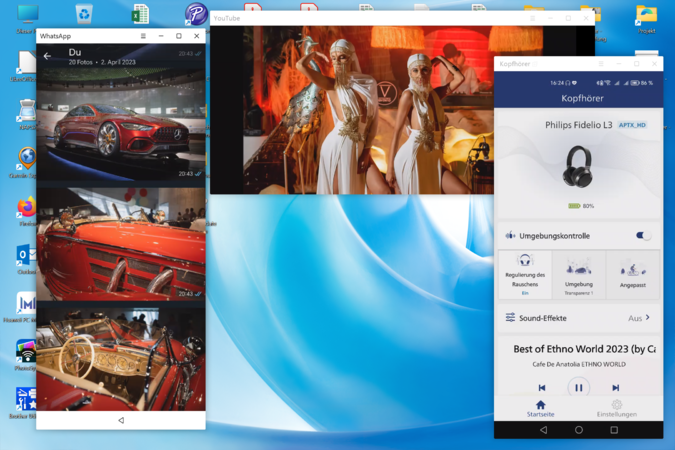The width and height of the screenshot is (675, 450).
Task: Open the Excel file desktop icon
Action: (x=140, y=14)
